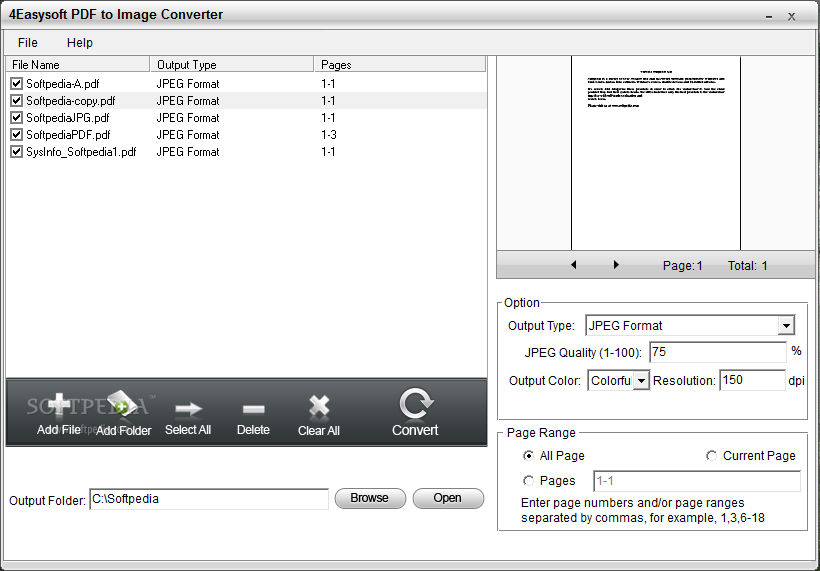Sort by Output Type column header
The image size is (820, 571).
(x=232, y=65)
